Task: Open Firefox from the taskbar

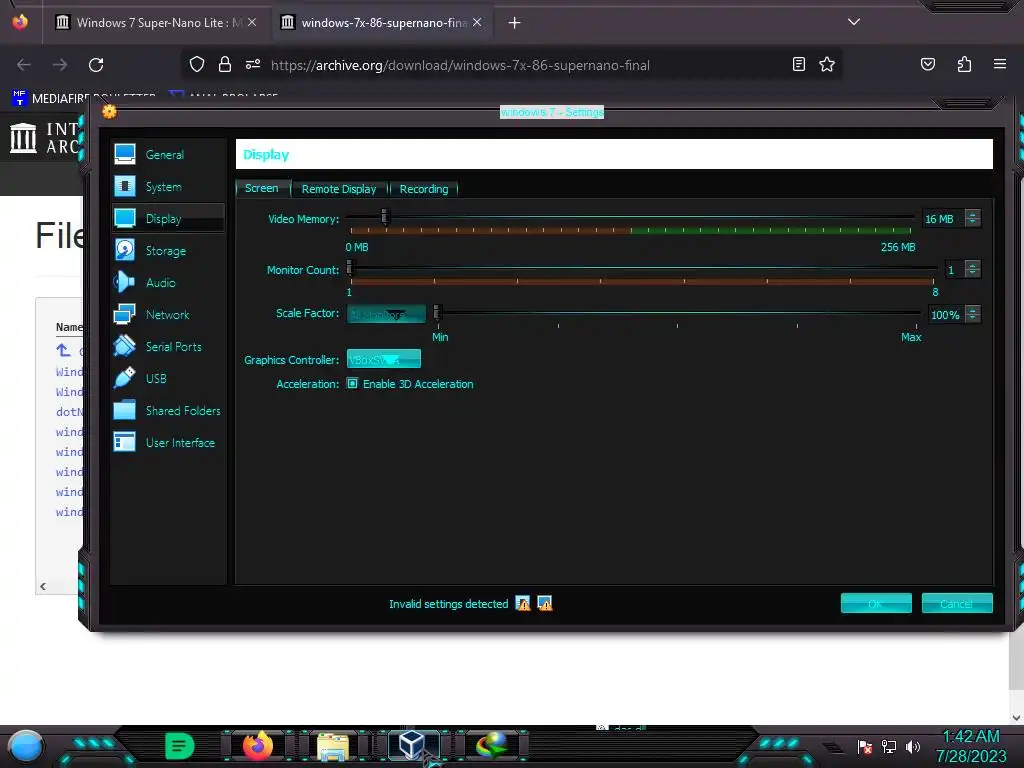Action: click(x=257, y=745)
